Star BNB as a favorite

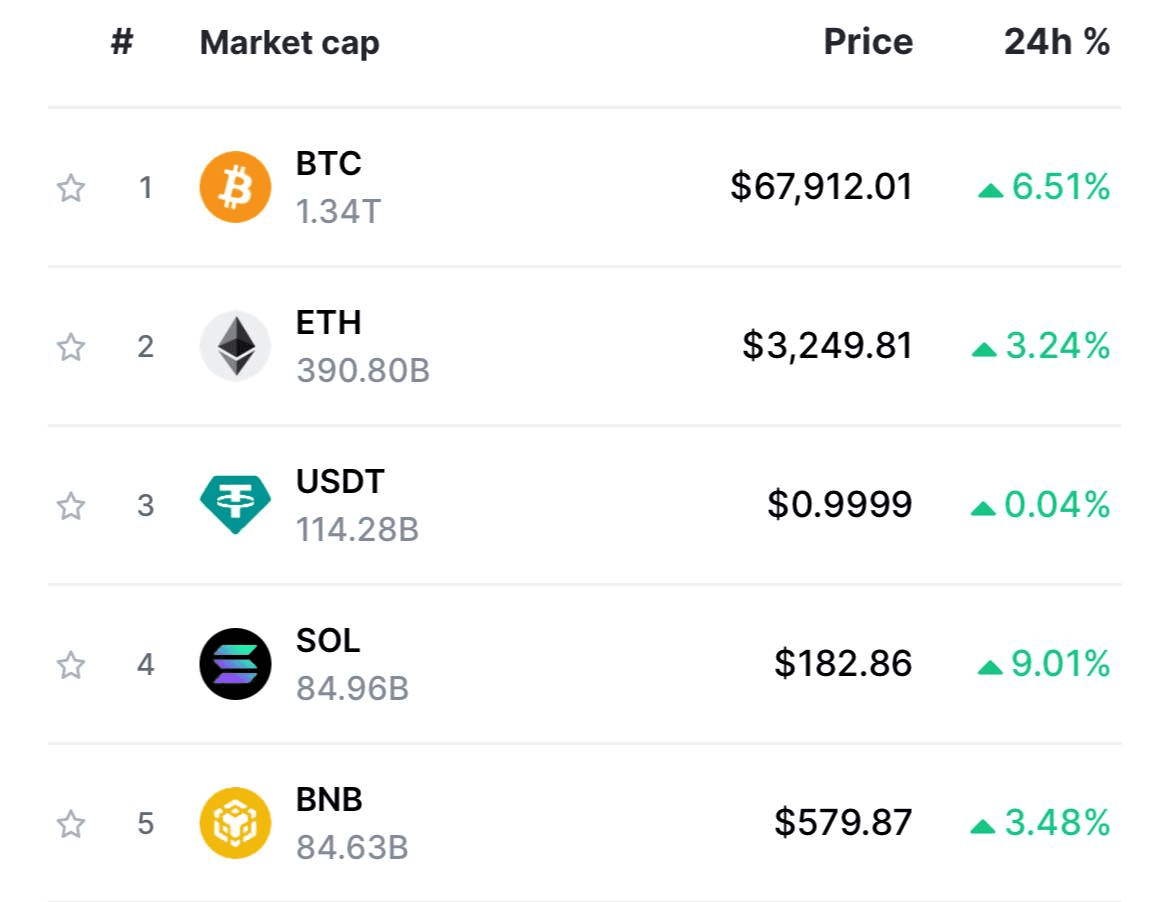tap(71, 823)
